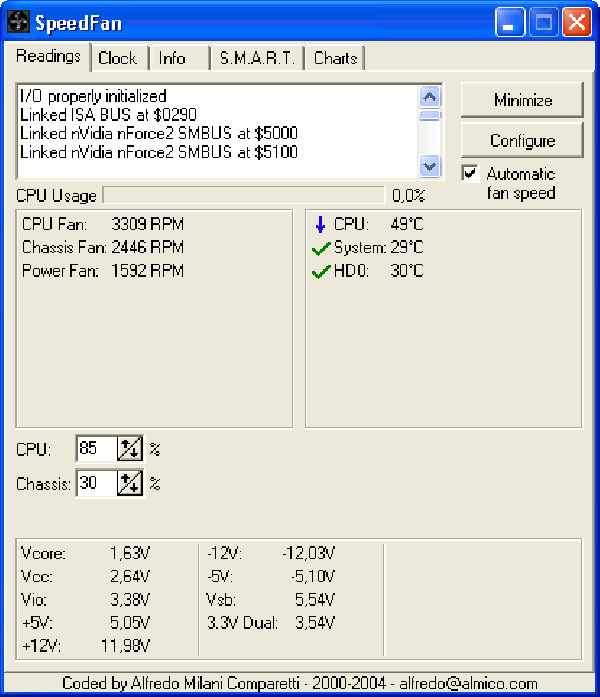Click log line 'Linked nVidia nForce2 SMBUS at $5100'
This screenshot has height=697, width=600.
click(x=159, y=152)
